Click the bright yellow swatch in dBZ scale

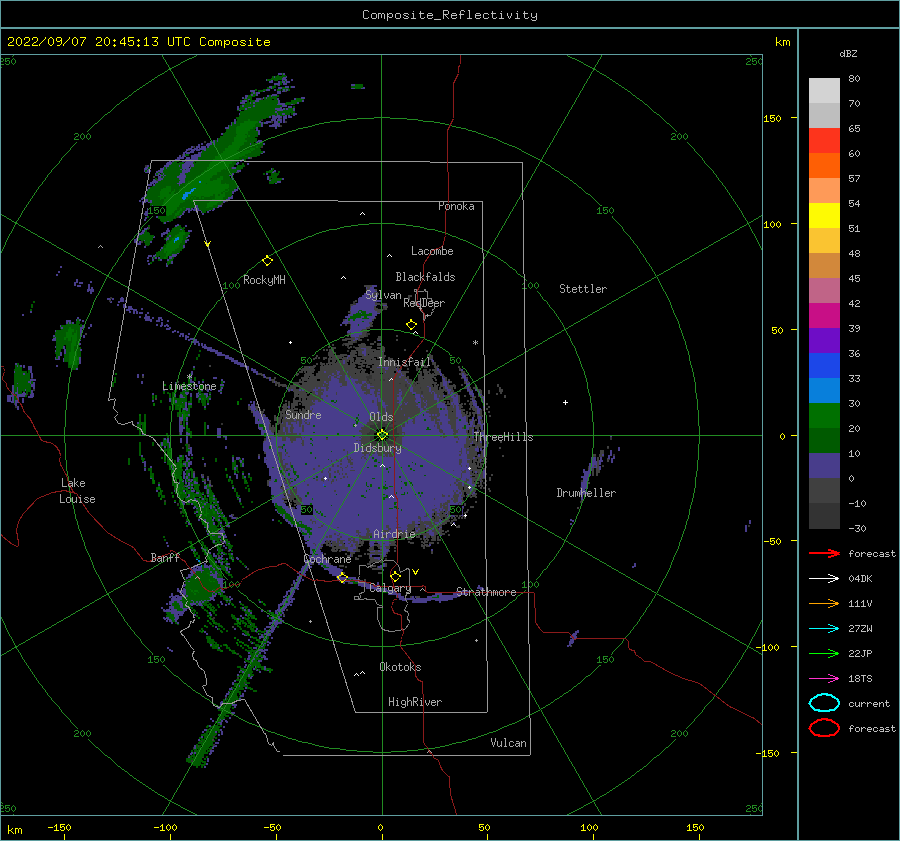click(x=824, y=216)
